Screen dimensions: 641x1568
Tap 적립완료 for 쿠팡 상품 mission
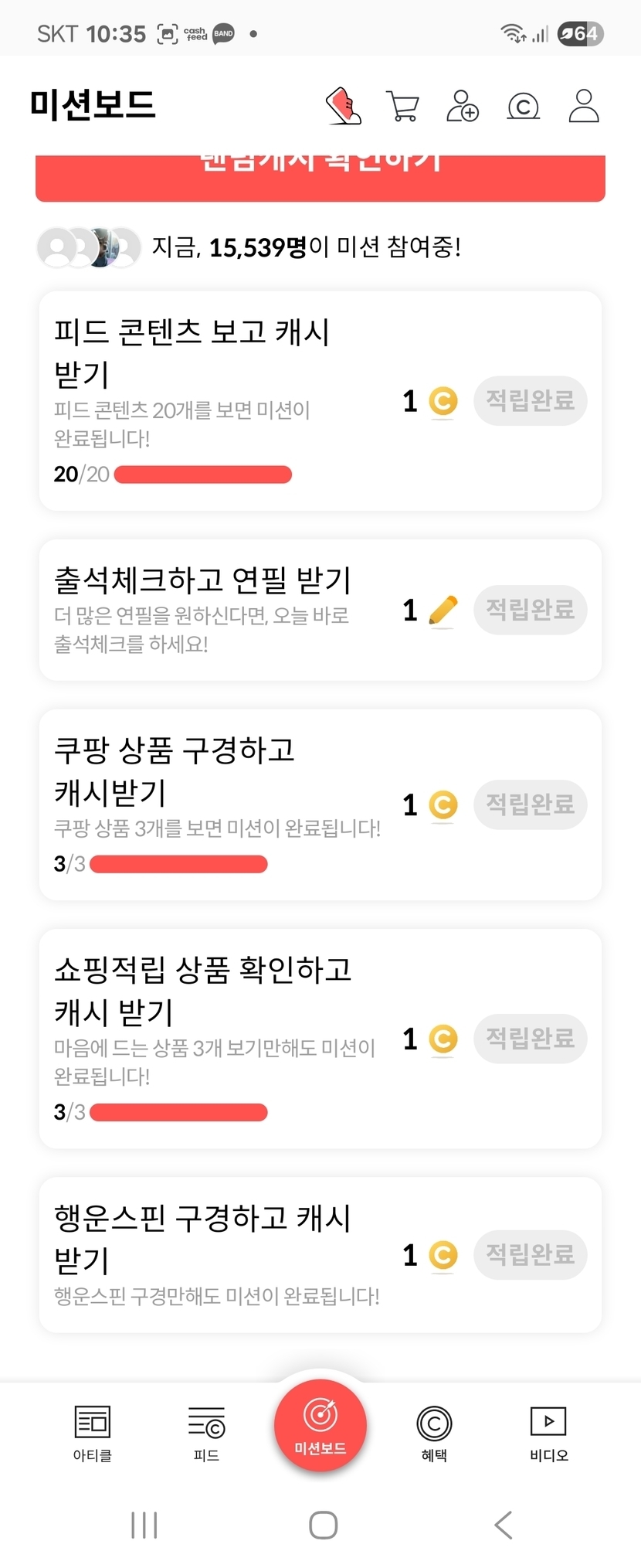tap(530, 804)
